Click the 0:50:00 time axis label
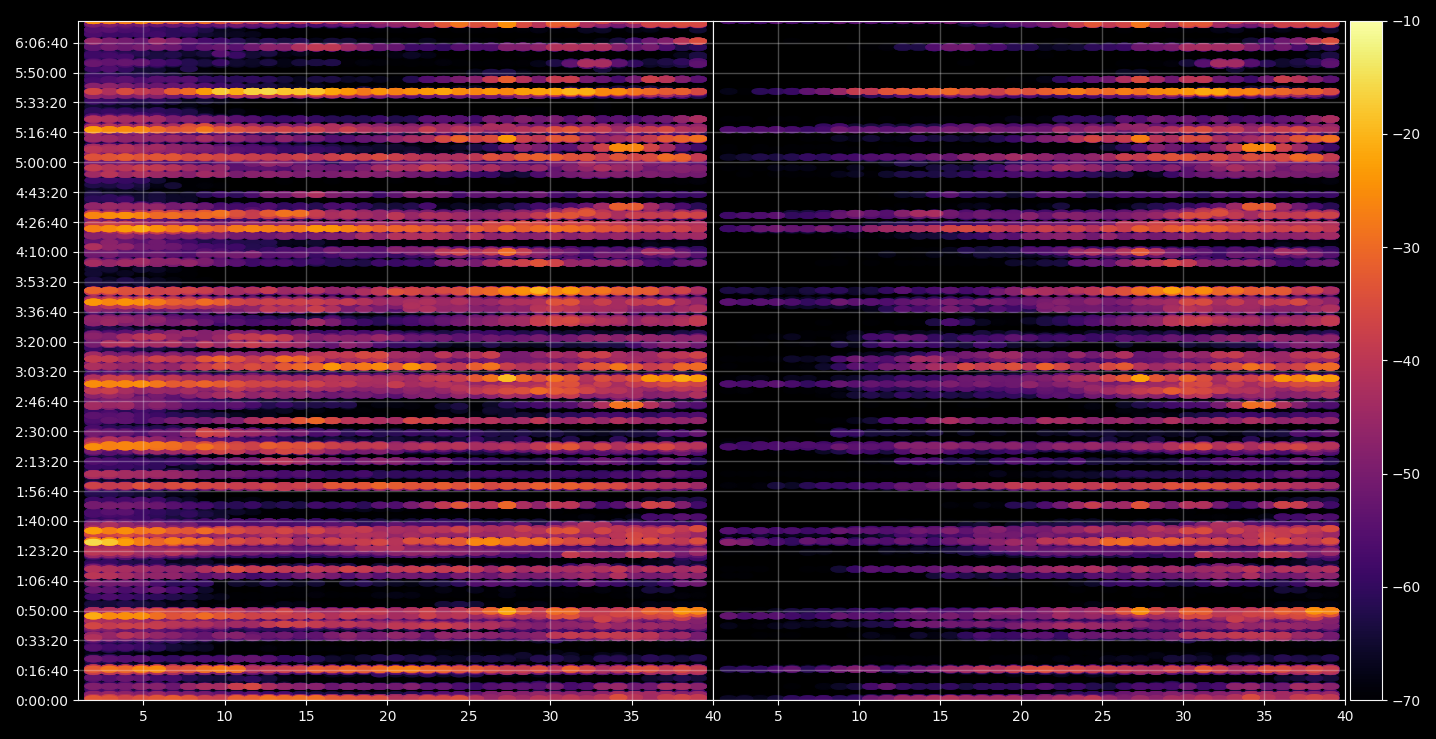 [42, 611]
